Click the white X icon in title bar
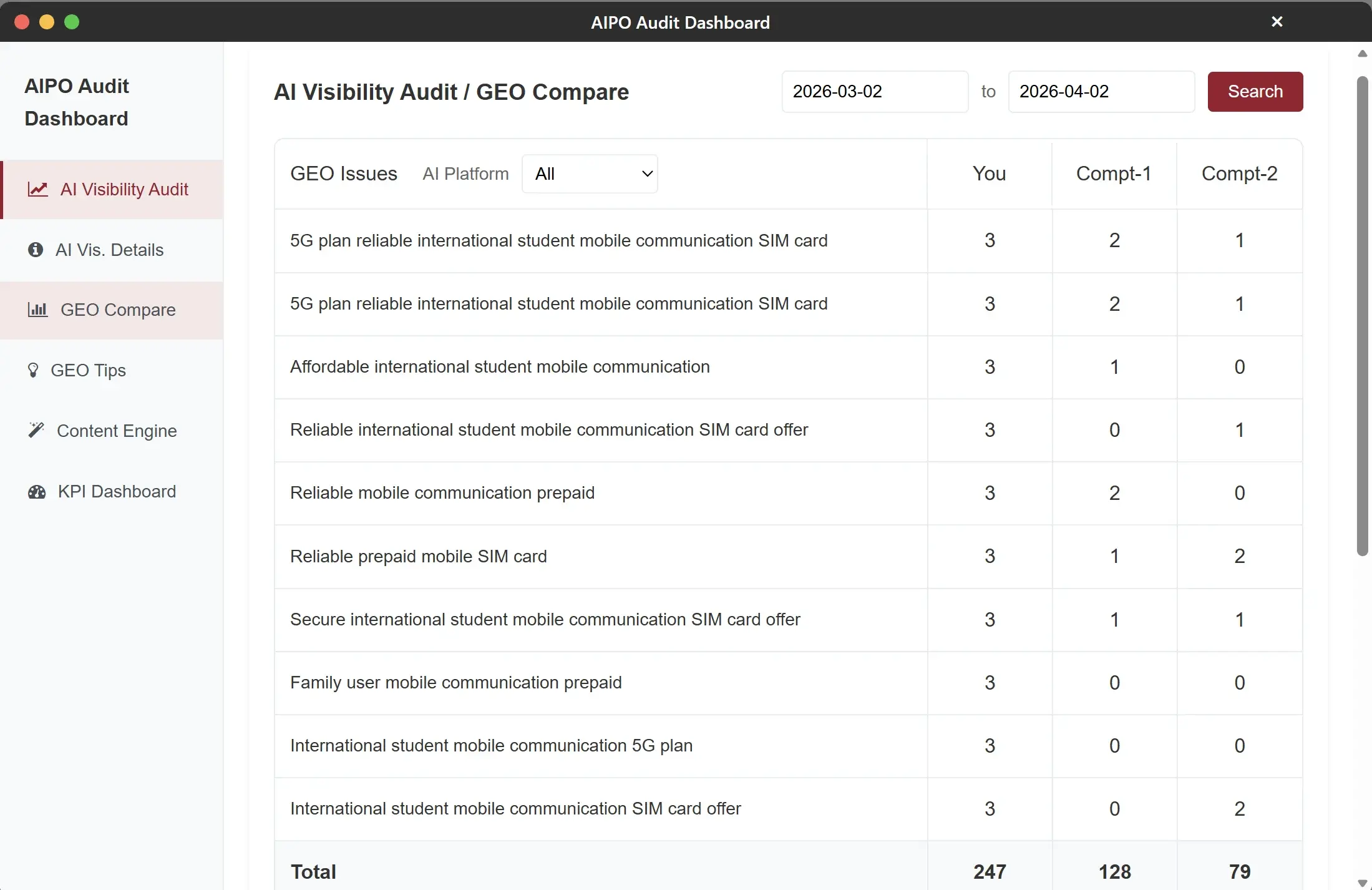The image size is (1372, 890). coord(1277,22)
